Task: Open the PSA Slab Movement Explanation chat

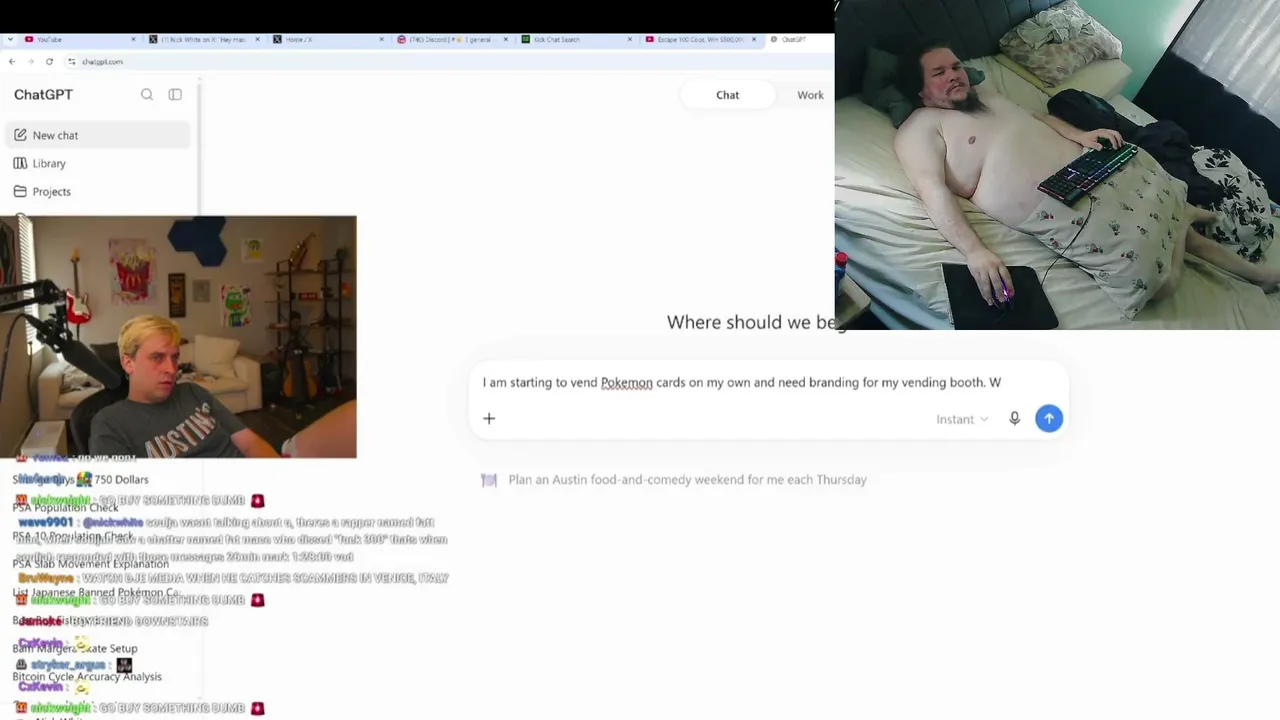Action: click(91, 564)
